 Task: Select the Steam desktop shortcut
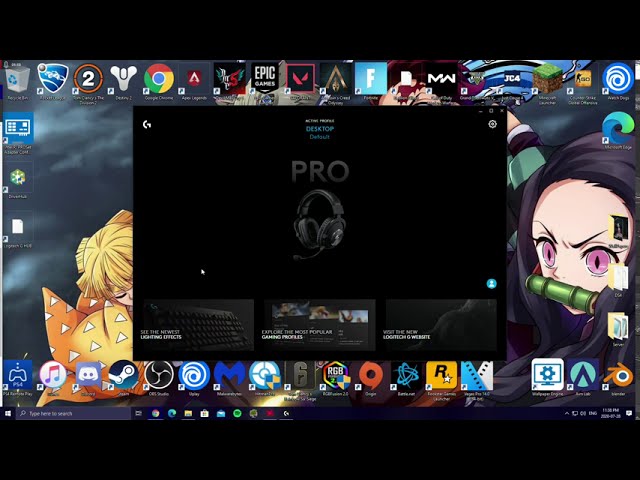123,378
